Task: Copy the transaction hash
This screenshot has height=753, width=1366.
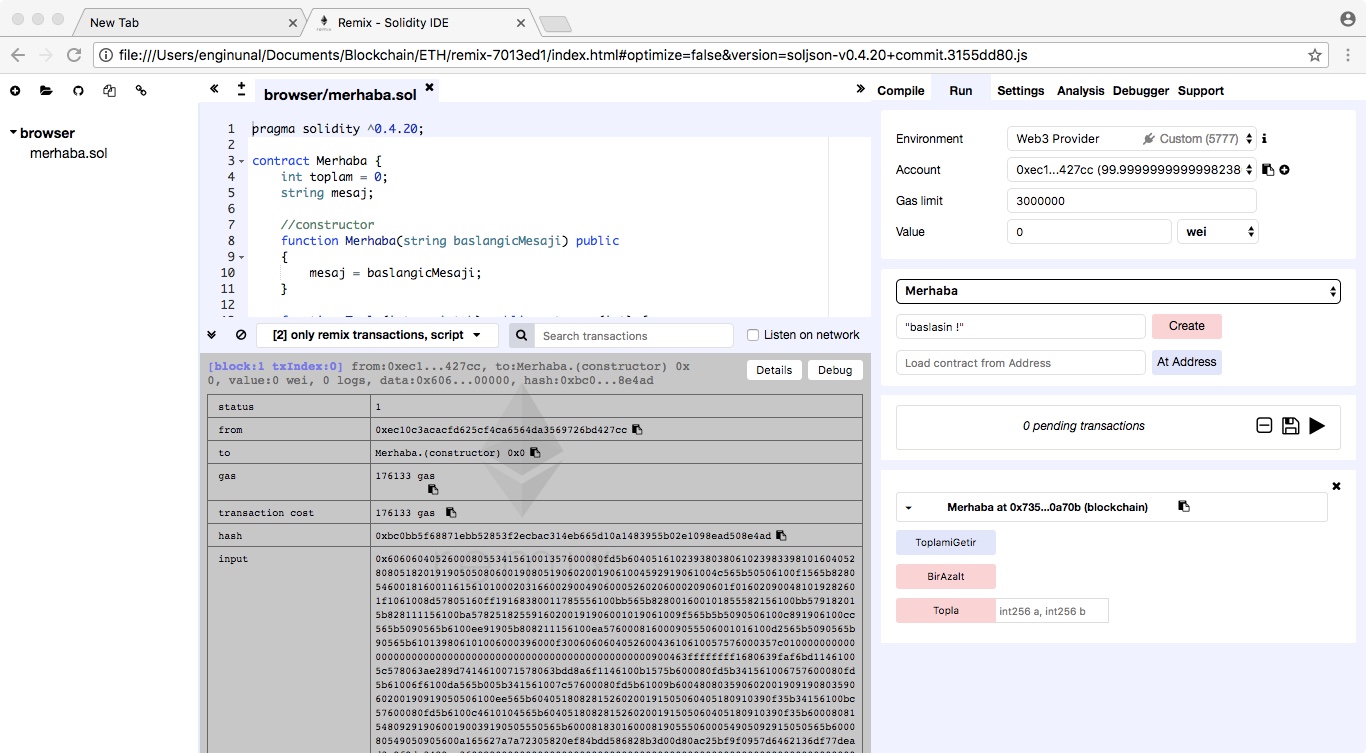Action: 781,536
